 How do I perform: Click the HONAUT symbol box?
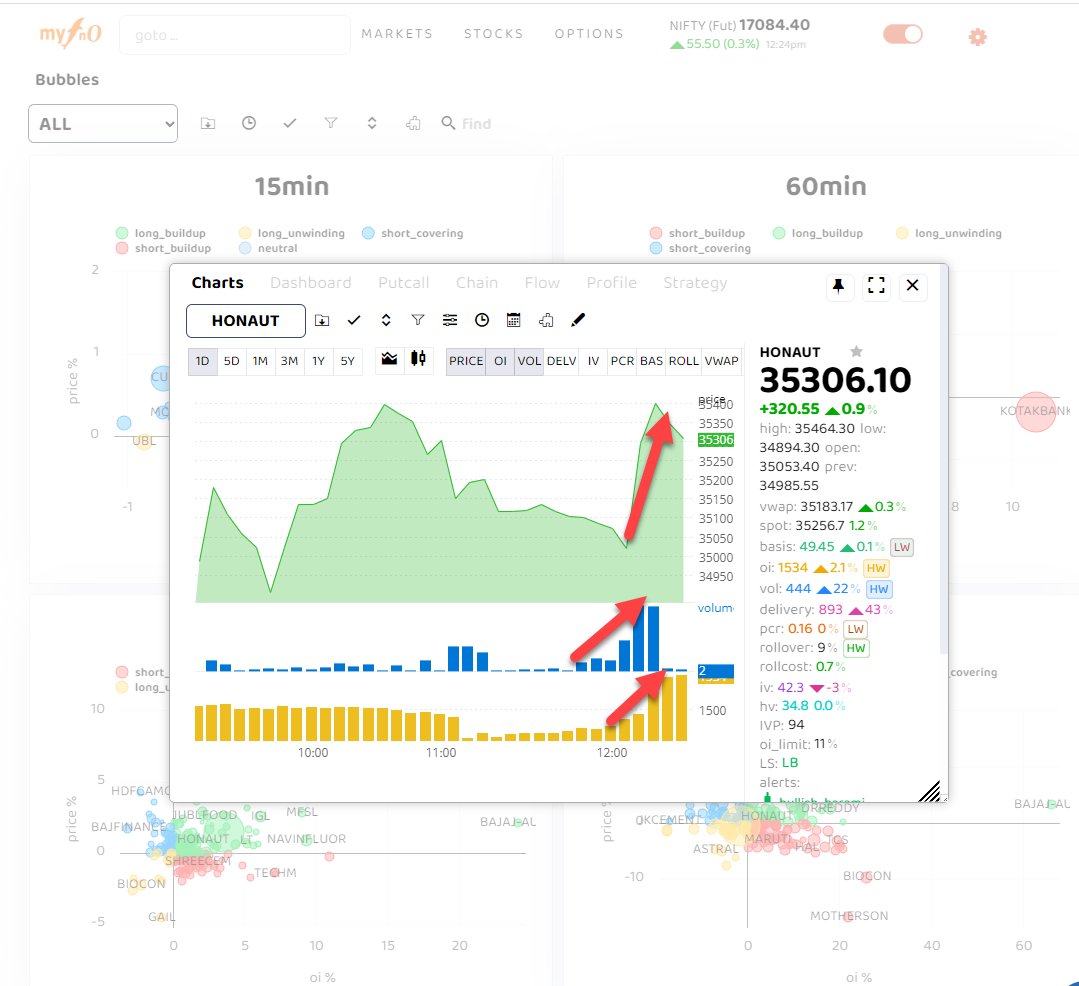click(x=246, y=321)
